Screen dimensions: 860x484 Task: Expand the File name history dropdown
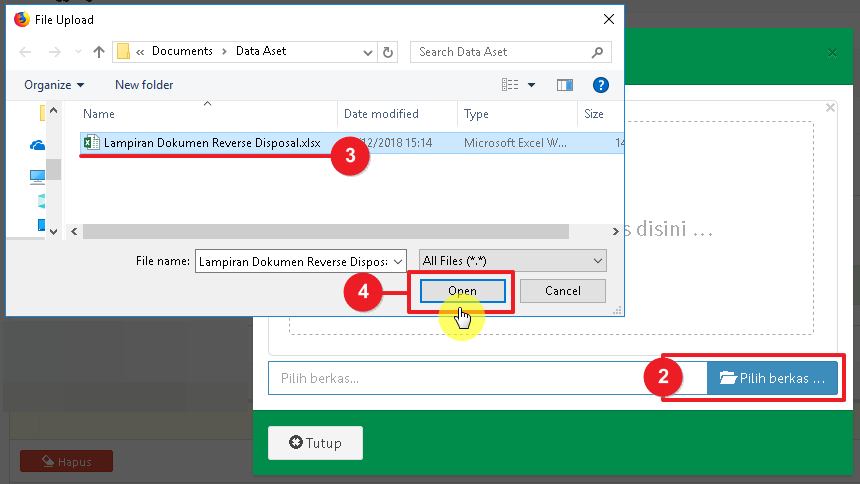(399, 261)
